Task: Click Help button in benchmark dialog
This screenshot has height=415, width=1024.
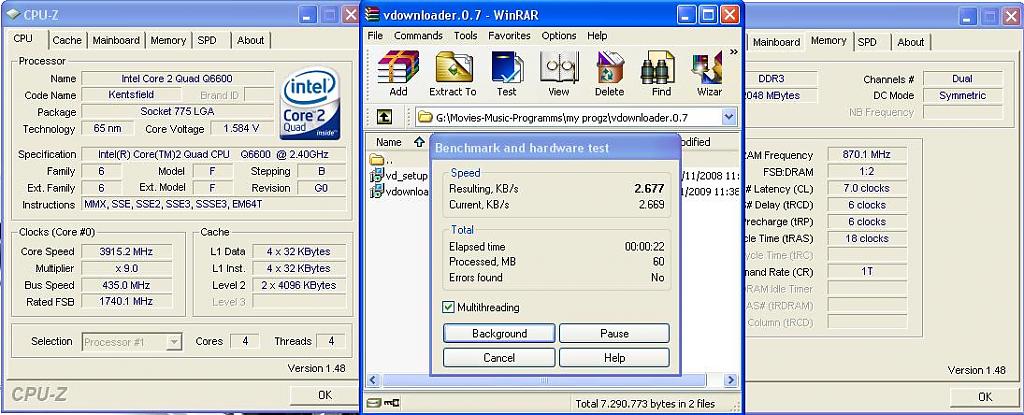Action: point(614,357)
